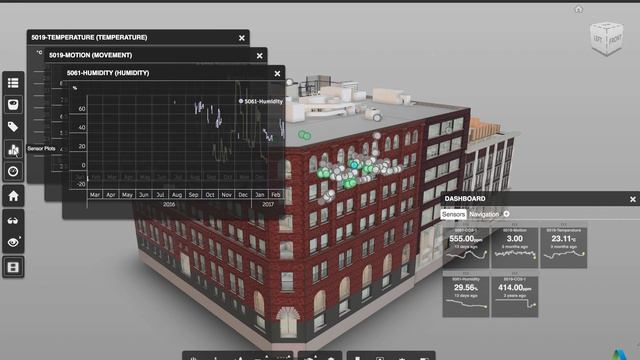This screenshot has width=640, height=360.
Task: Select the teal sensor marker on building
Action: (354, 164)
